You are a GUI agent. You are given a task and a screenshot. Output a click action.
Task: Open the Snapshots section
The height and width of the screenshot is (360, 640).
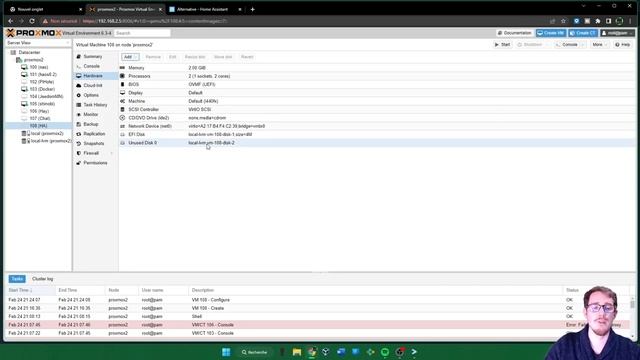click(x=93, y=144)
